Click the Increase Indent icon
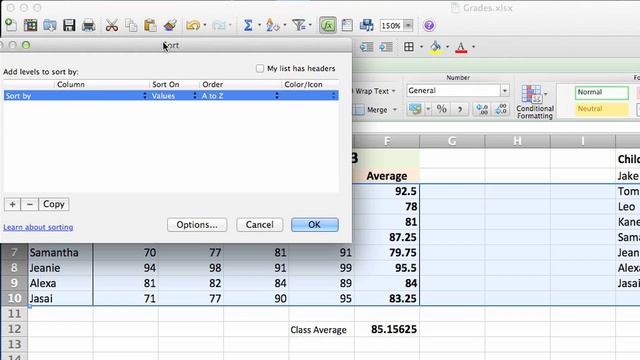This screenshot has width=640, height=360. tap(385, 47)
